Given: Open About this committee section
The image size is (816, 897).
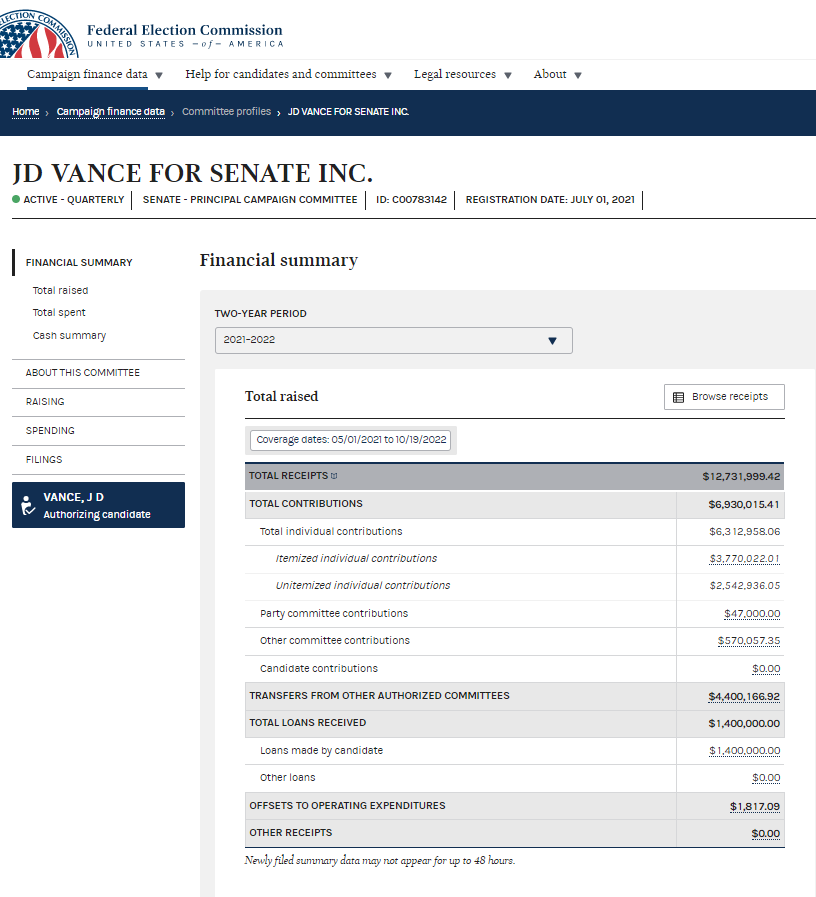Looking at the screenshot, I should click(x=83, y=373).
